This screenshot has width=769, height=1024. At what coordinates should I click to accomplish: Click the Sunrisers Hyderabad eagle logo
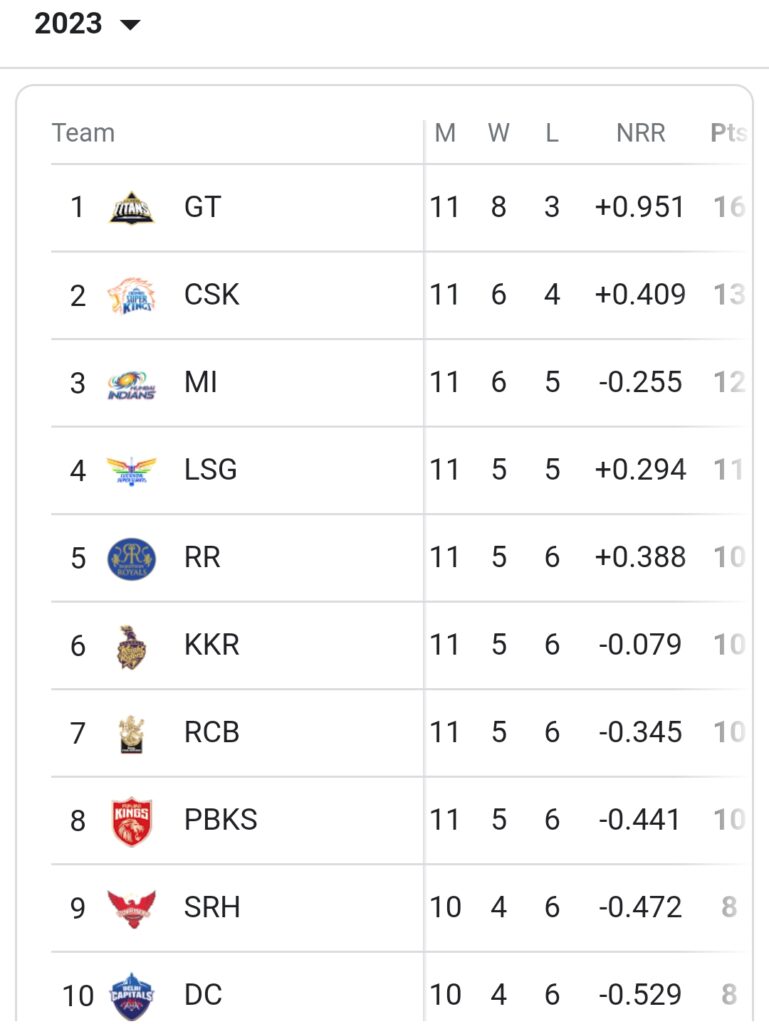click(131, 908)
